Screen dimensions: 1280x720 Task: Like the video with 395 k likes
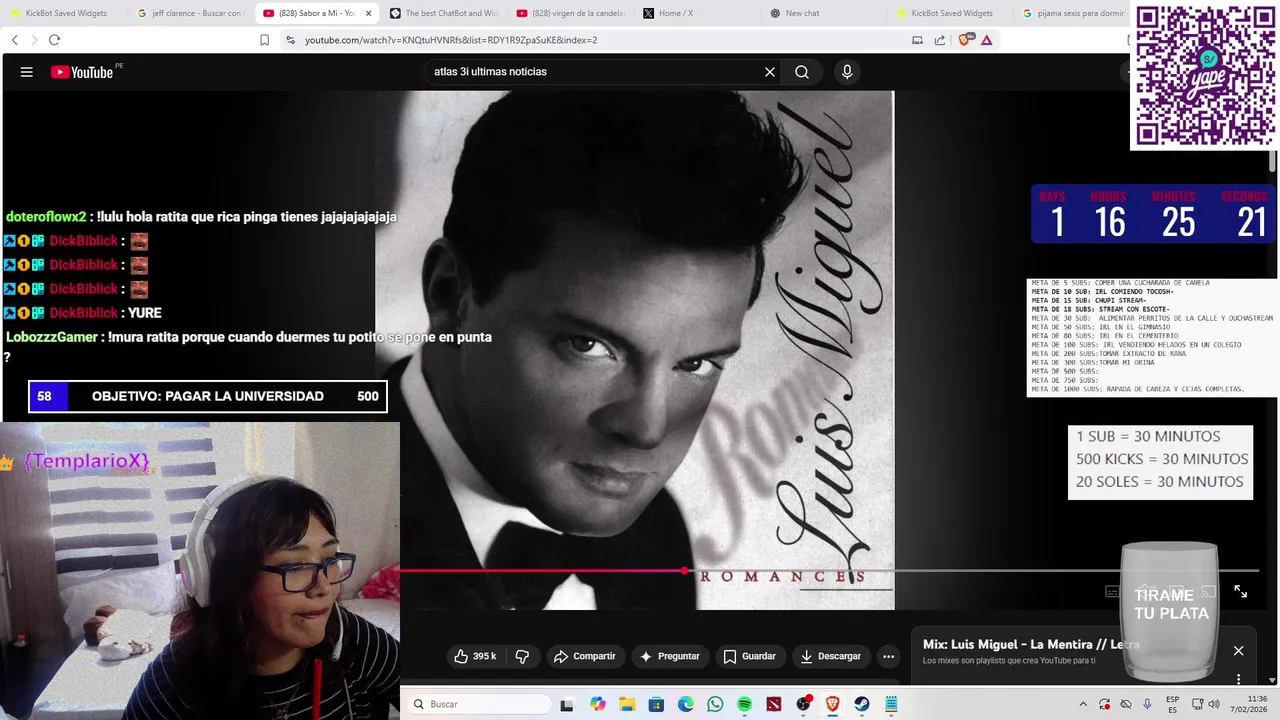pyautogui.click(x=475, y=656)
